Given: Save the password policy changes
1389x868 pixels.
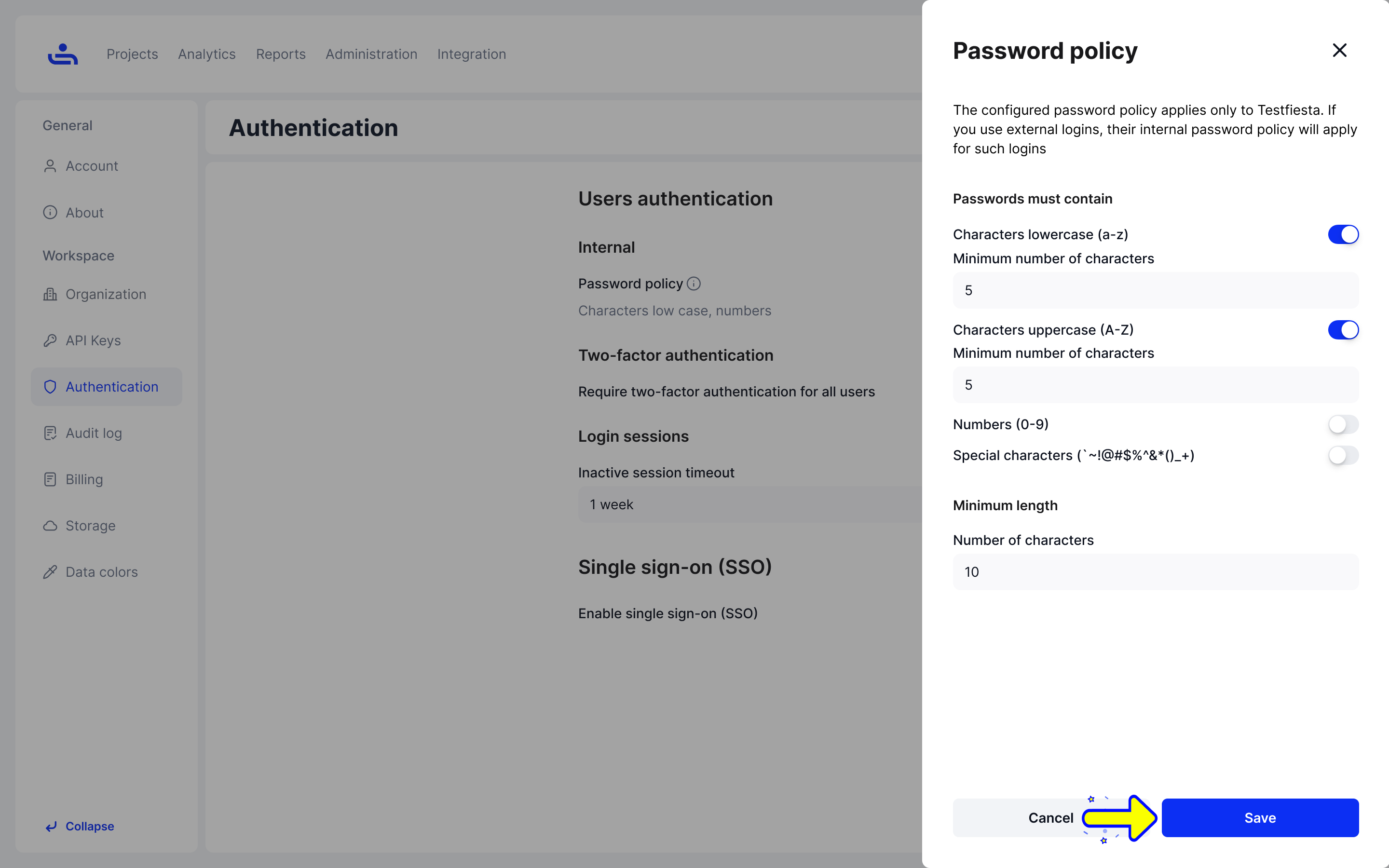Looking at the screenshot, I should [x=1260, y=817].
